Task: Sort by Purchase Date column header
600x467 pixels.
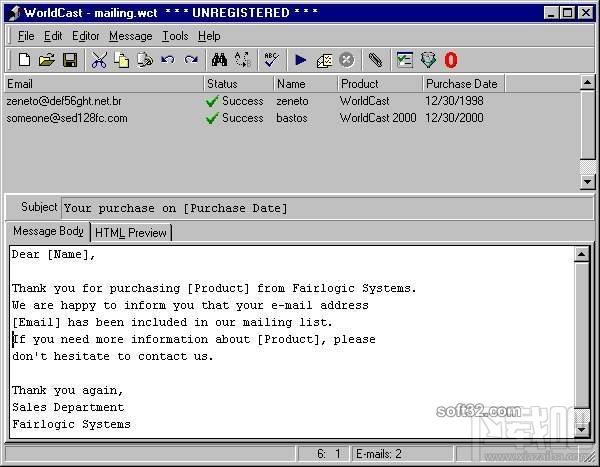Action: (x=464, y=84)
